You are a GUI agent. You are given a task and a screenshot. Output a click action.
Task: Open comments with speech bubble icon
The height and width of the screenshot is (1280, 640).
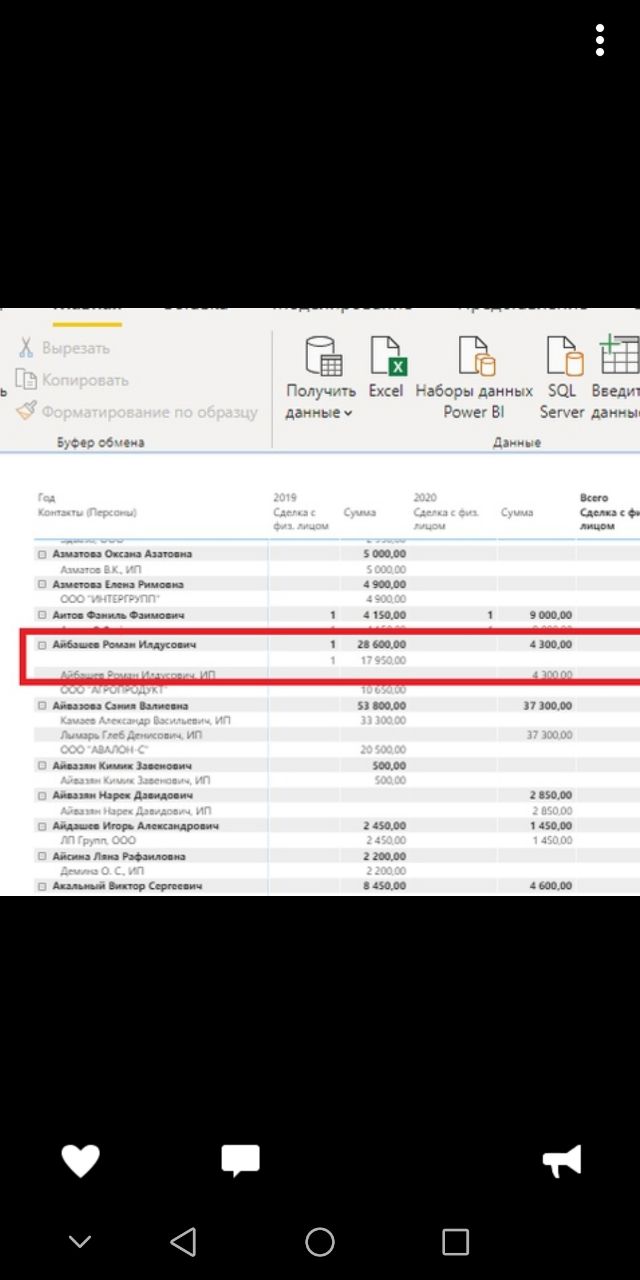pos(240,1161)
